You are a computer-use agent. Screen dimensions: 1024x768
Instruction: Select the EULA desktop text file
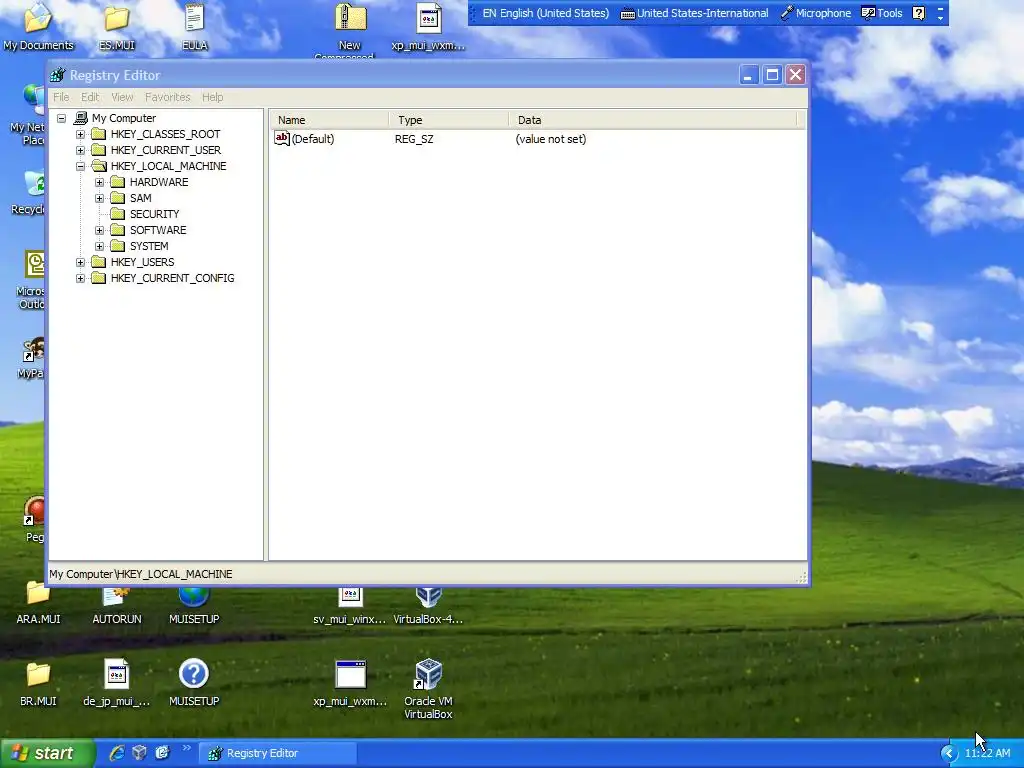[x=195, y=27]
